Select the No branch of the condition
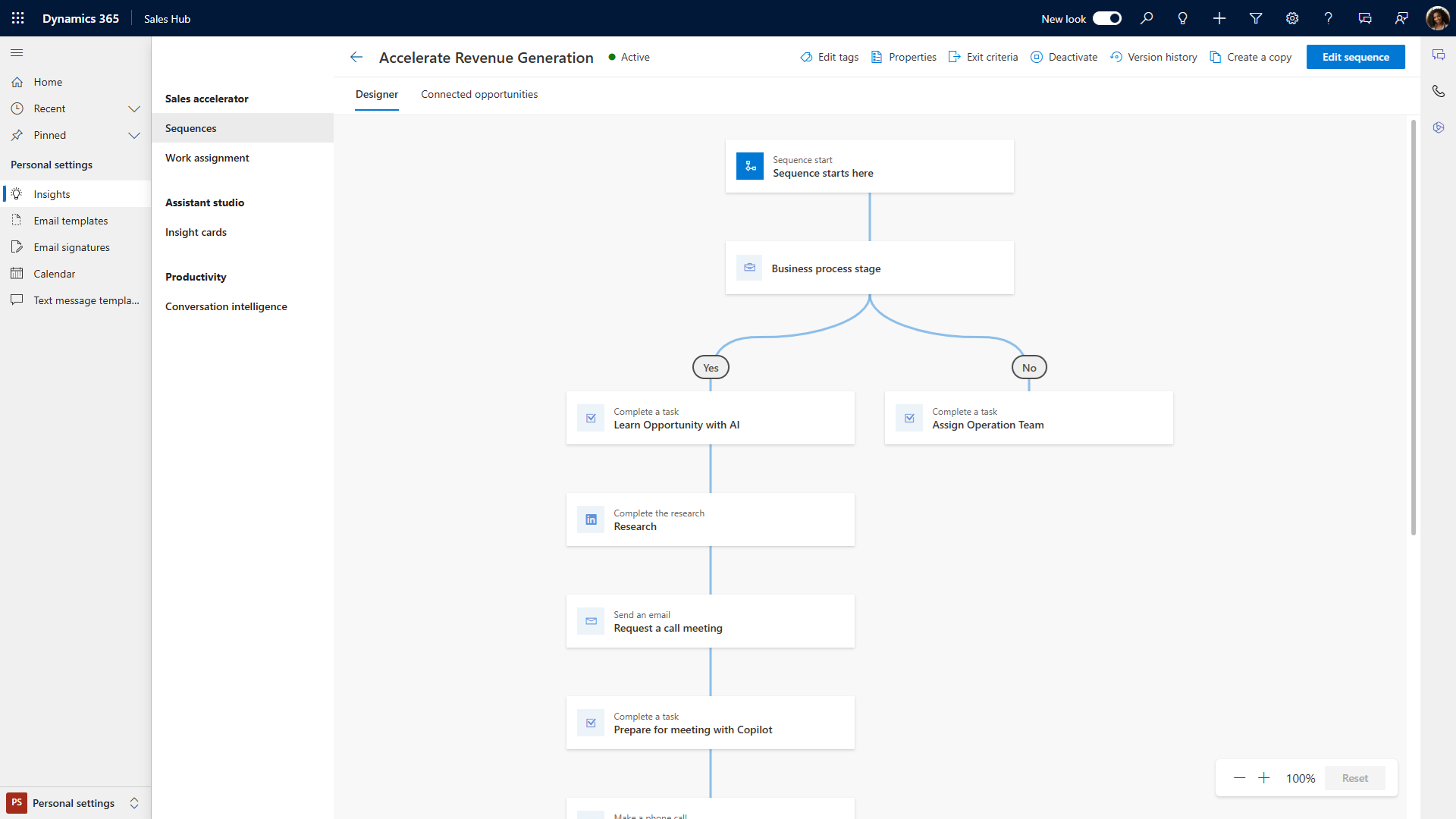Screen dimensions: 1456x819 click(x=1029, y=367)
